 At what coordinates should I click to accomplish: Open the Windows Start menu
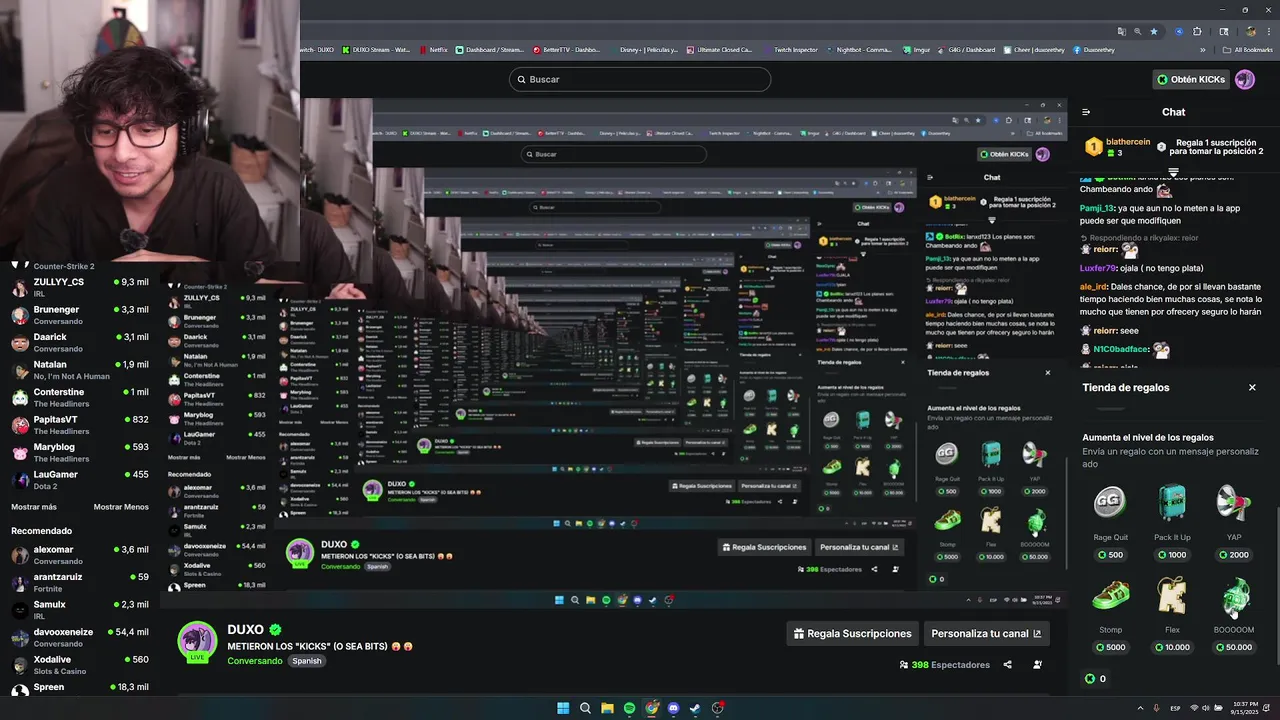coord(563,708)
